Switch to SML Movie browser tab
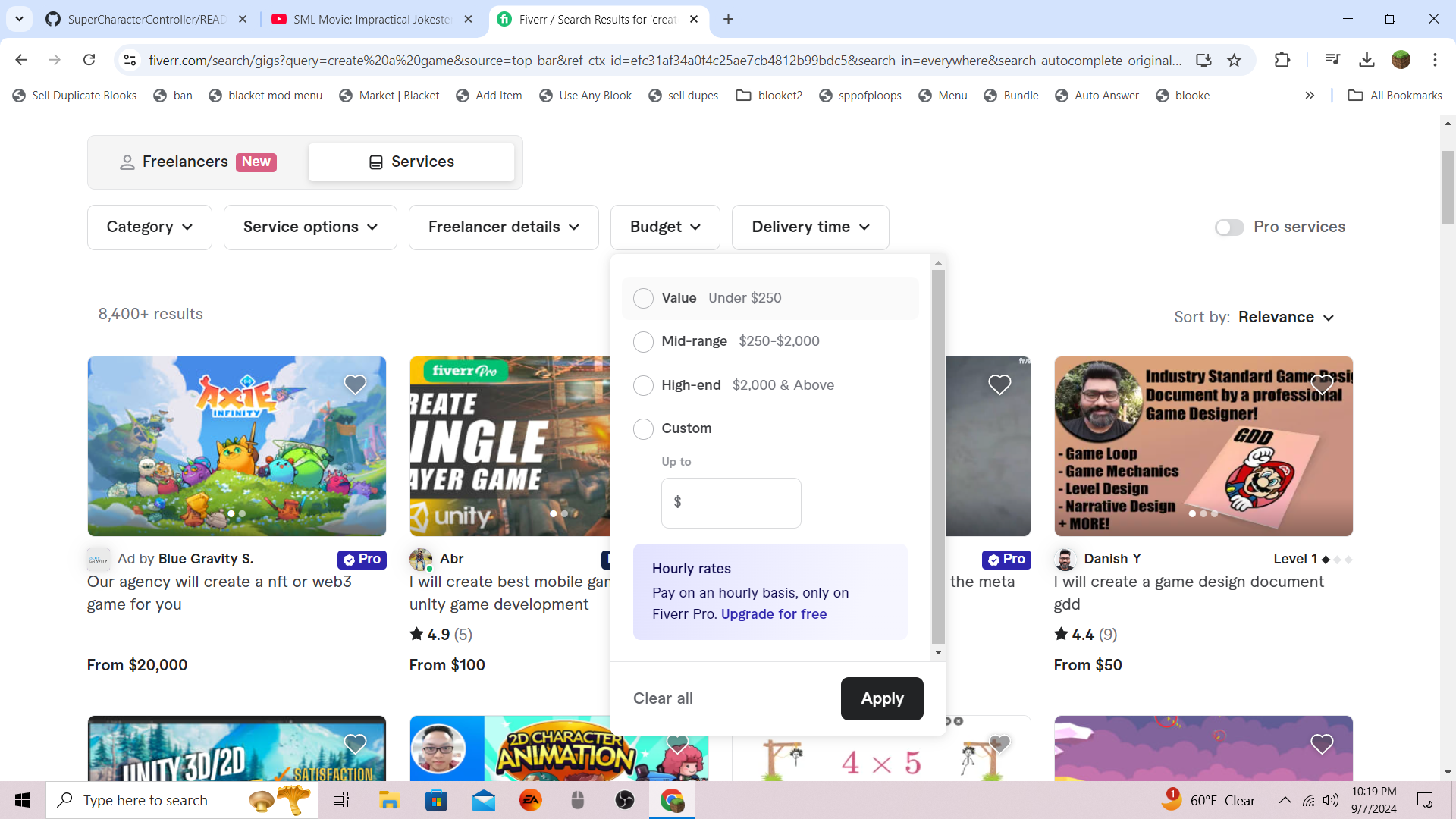This screenshot has width=1456, height=819. [x=372, y=19]
